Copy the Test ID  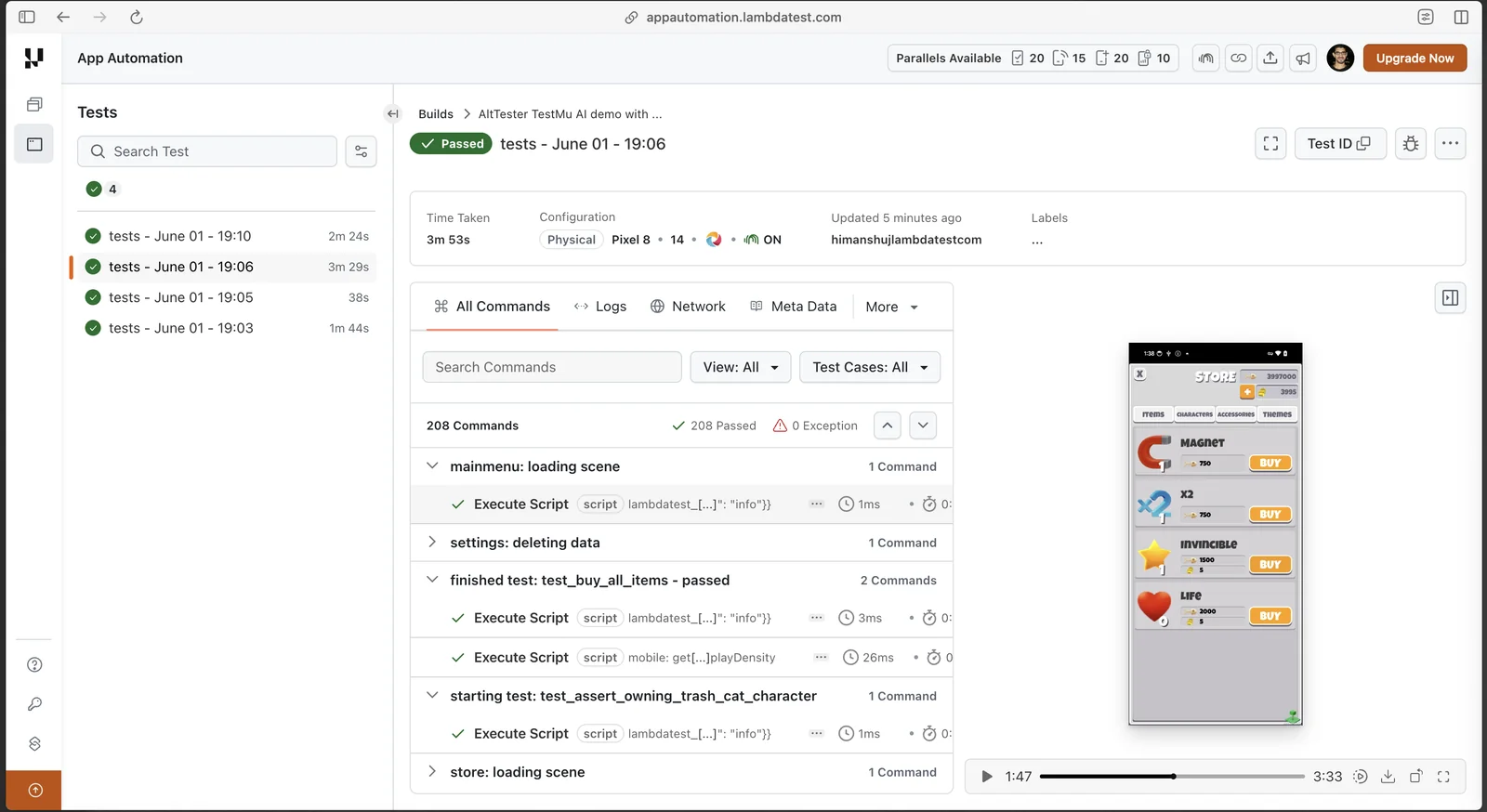coord(1339,143)
